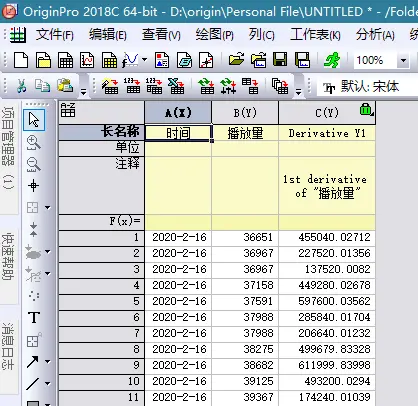This screenshot has height=406, width=418.
Task: Click the F(x)= row label
Action: point(102,221)
